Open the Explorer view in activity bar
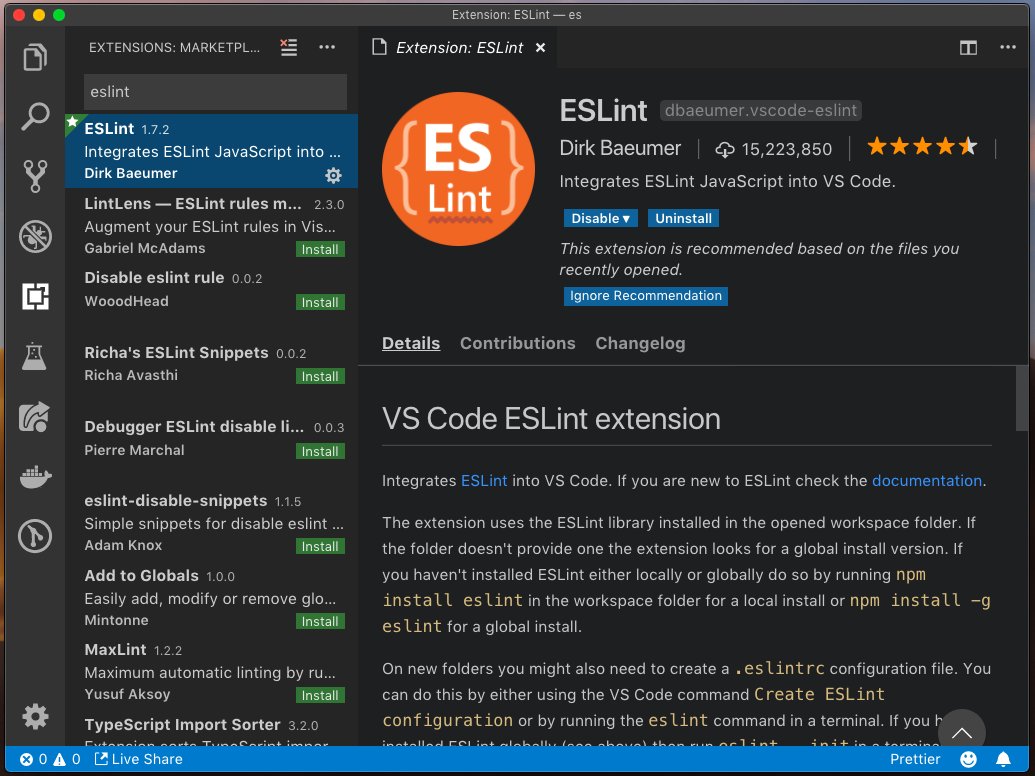Screen dimensions: 1035x776 point(35,57)
